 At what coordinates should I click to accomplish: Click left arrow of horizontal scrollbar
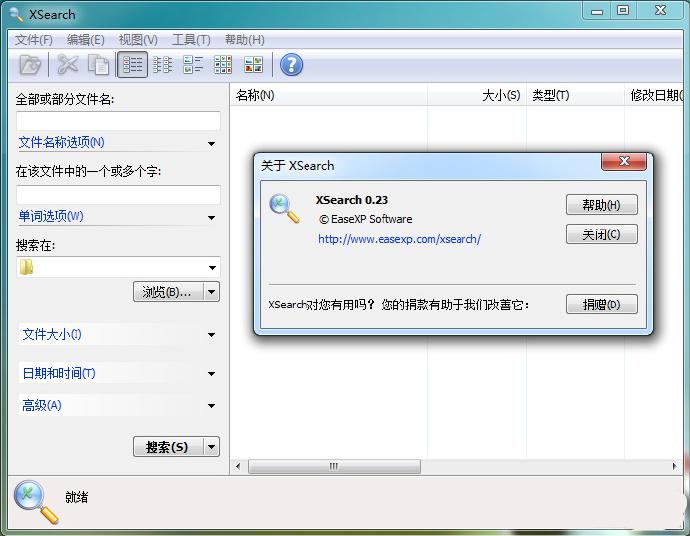tap(238, 466)
